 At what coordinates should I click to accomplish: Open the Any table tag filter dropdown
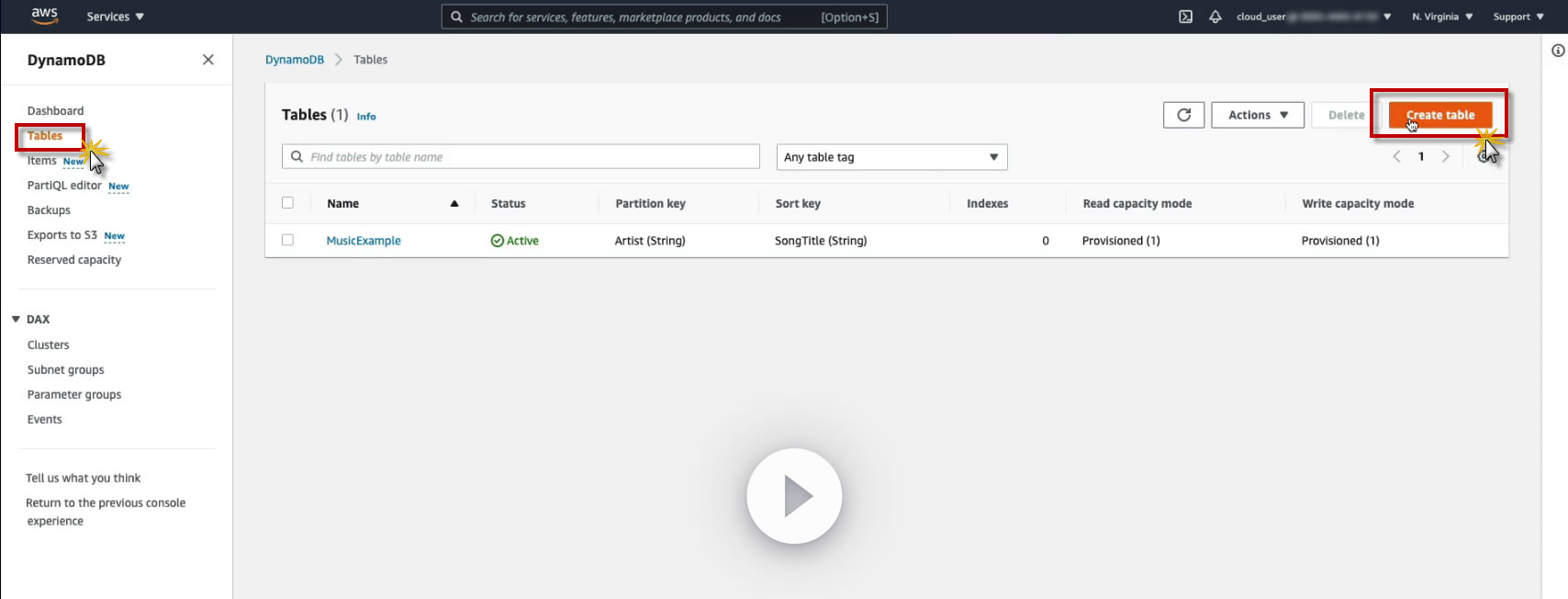[891, 157]
